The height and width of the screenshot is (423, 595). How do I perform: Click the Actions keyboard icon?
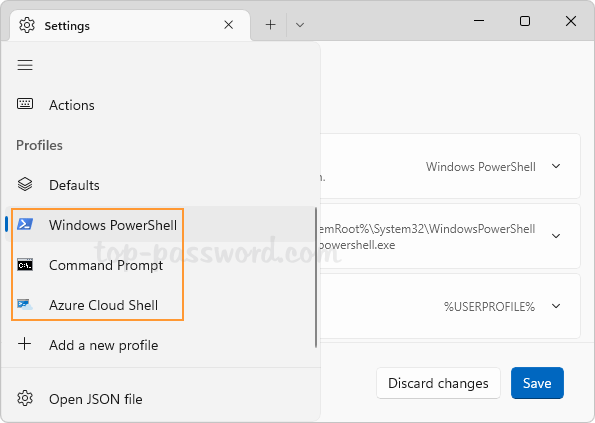(x=25, y=104)
